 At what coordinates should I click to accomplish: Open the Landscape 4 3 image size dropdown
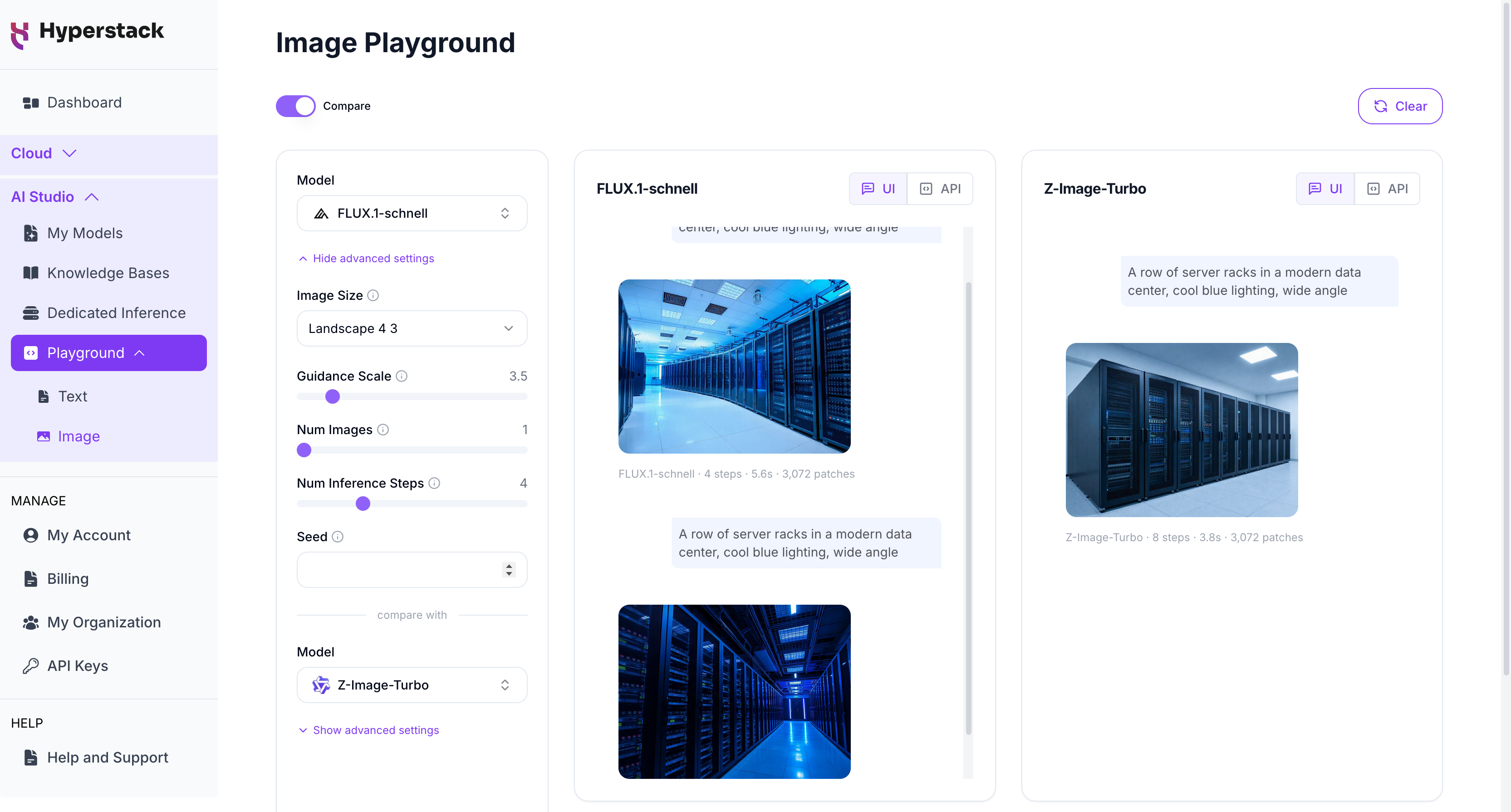coord(412,328)
